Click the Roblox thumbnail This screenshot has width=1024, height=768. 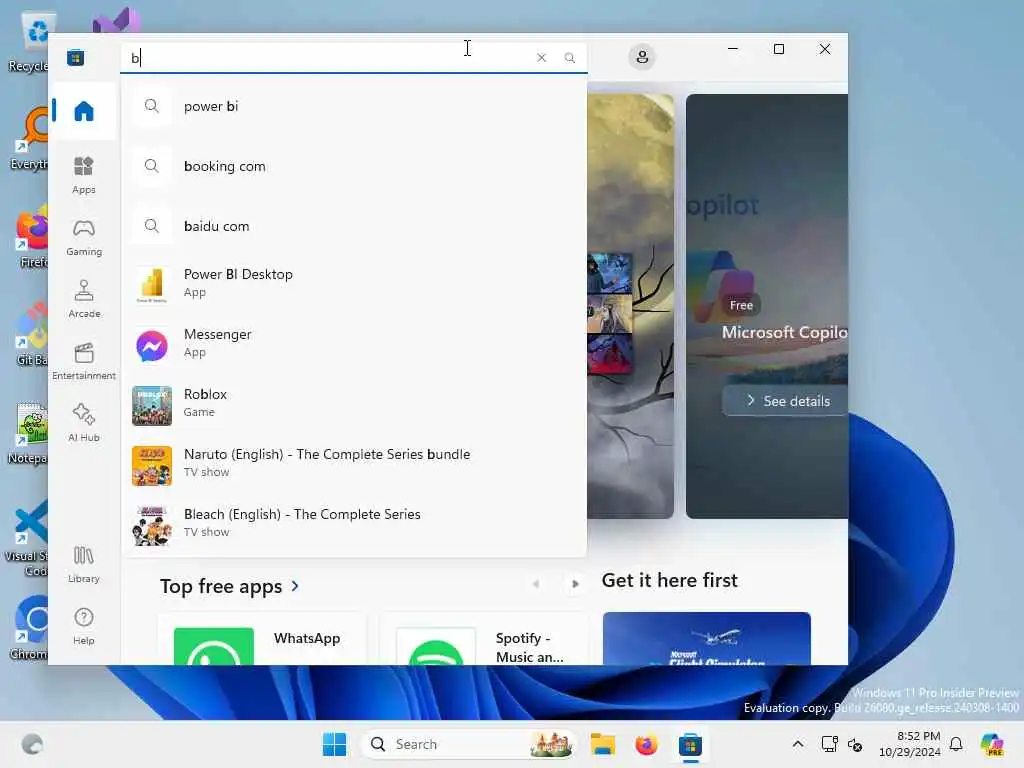[152, 406]
